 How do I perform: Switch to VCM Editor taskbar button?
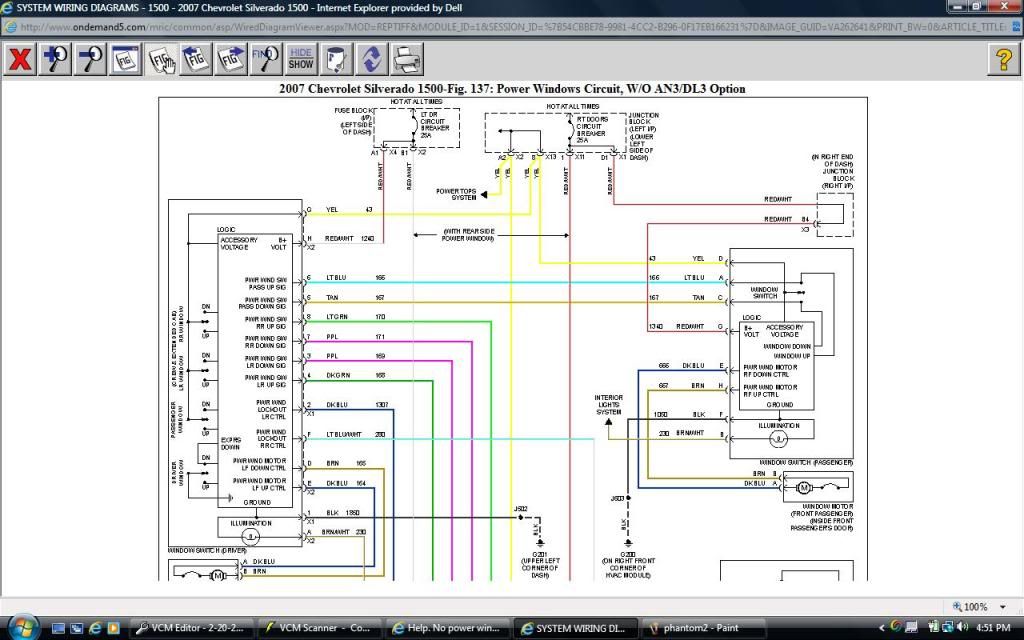click(192, 628)
